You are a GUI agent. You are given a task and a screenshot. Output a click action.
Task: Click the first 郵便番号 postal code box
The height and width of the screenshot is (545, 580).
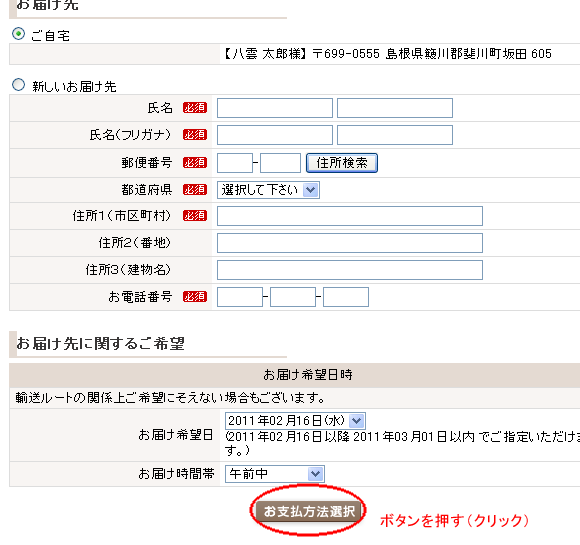point(235,163)
